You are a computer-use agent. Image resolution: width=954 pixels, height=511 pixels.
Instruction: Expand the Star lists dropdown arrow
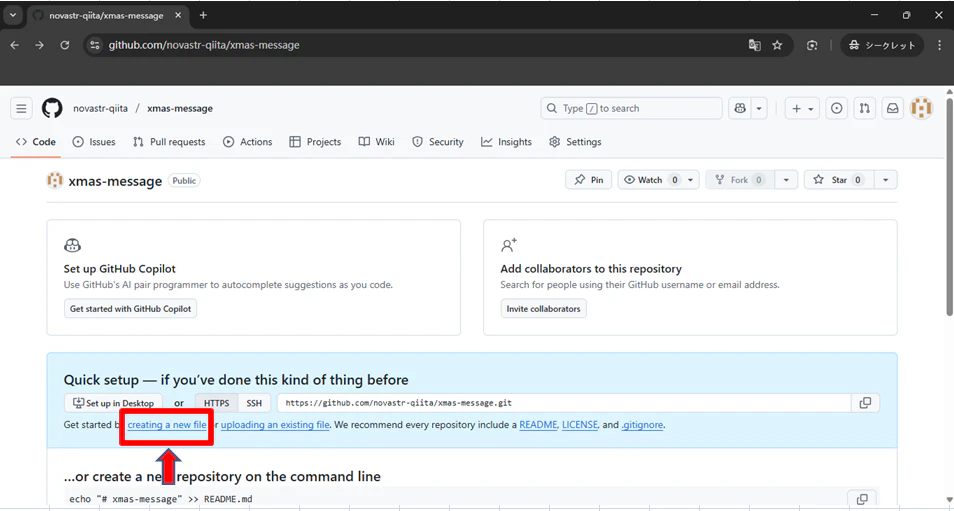coord(886,180)
